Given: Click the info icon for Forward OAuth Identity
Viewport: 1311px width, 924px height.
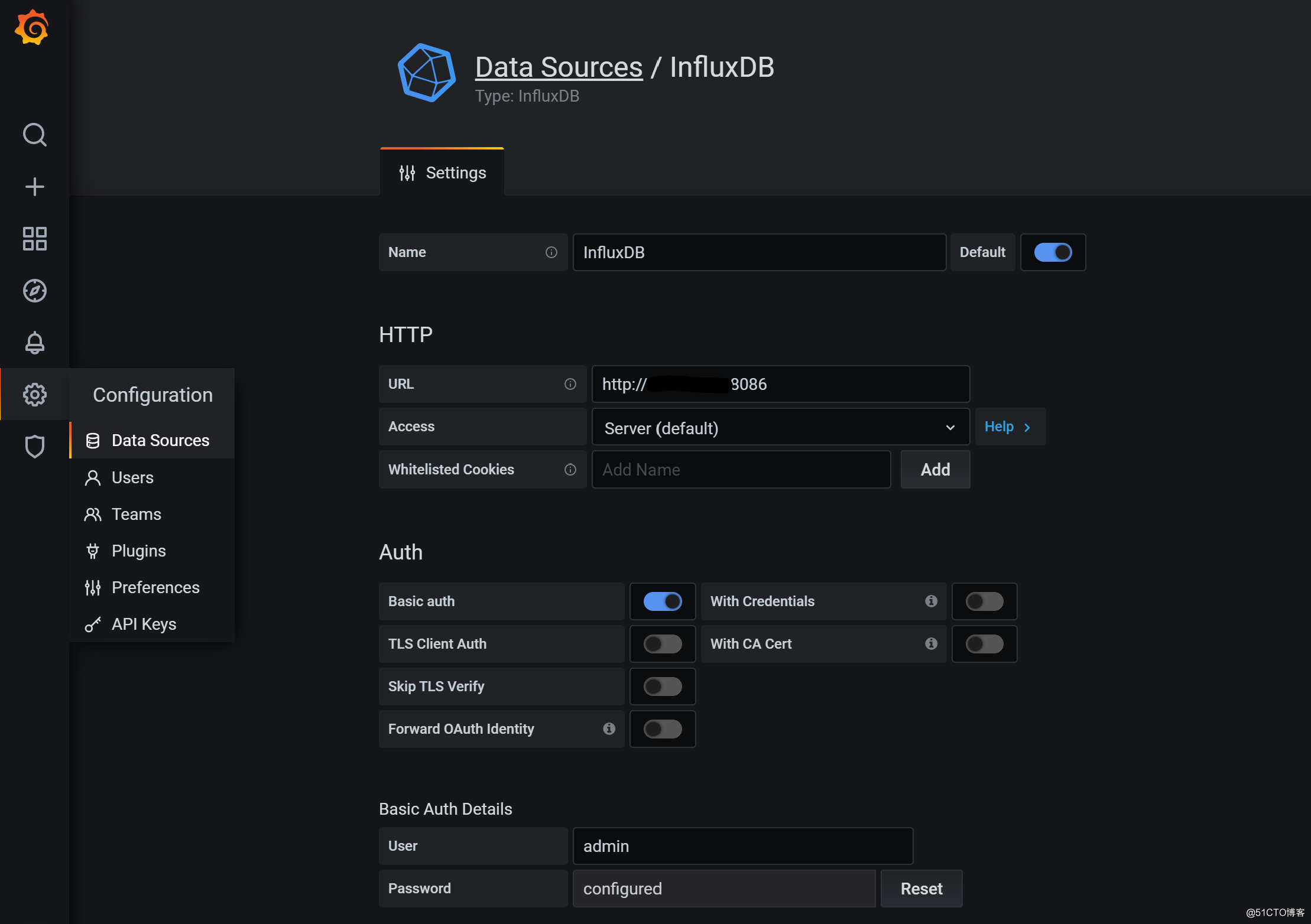Looking at the screenshot, I should tap(609, 728).
